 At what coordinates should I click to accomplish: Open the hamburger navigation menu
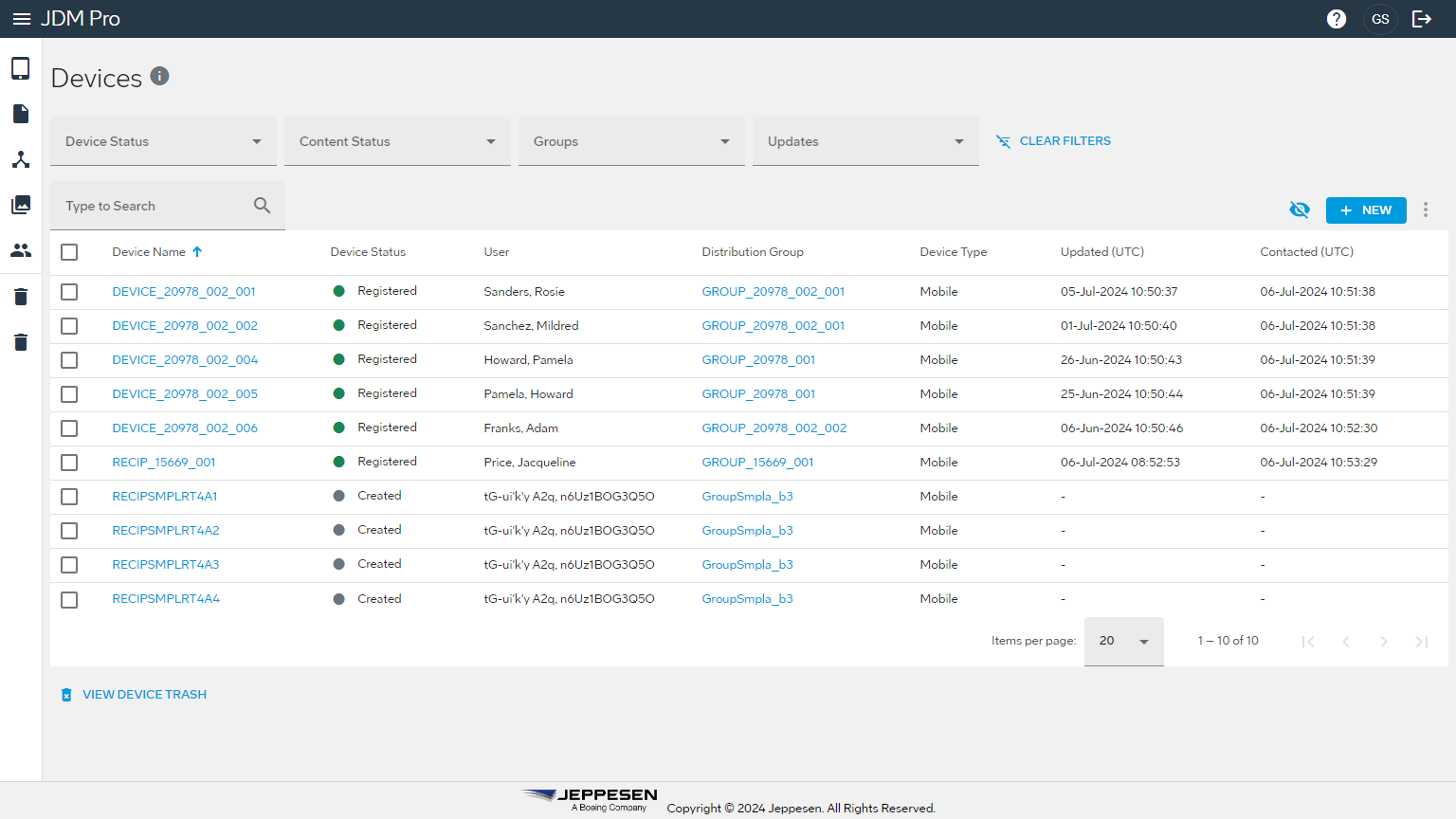click(22, 19)
